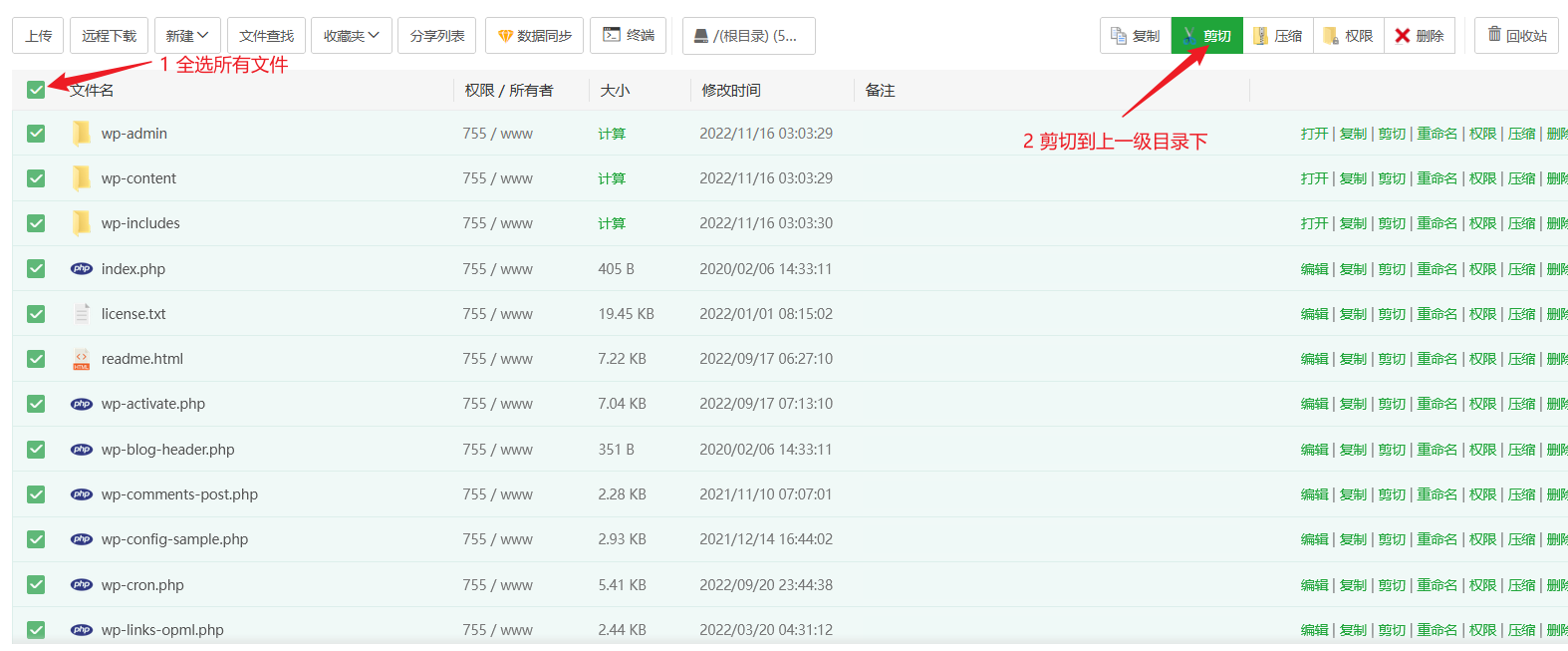Viewport: 1568px width, 651px height.
Task: Click the wp-links-opml.php file name
Action: (x=162, y=630)
